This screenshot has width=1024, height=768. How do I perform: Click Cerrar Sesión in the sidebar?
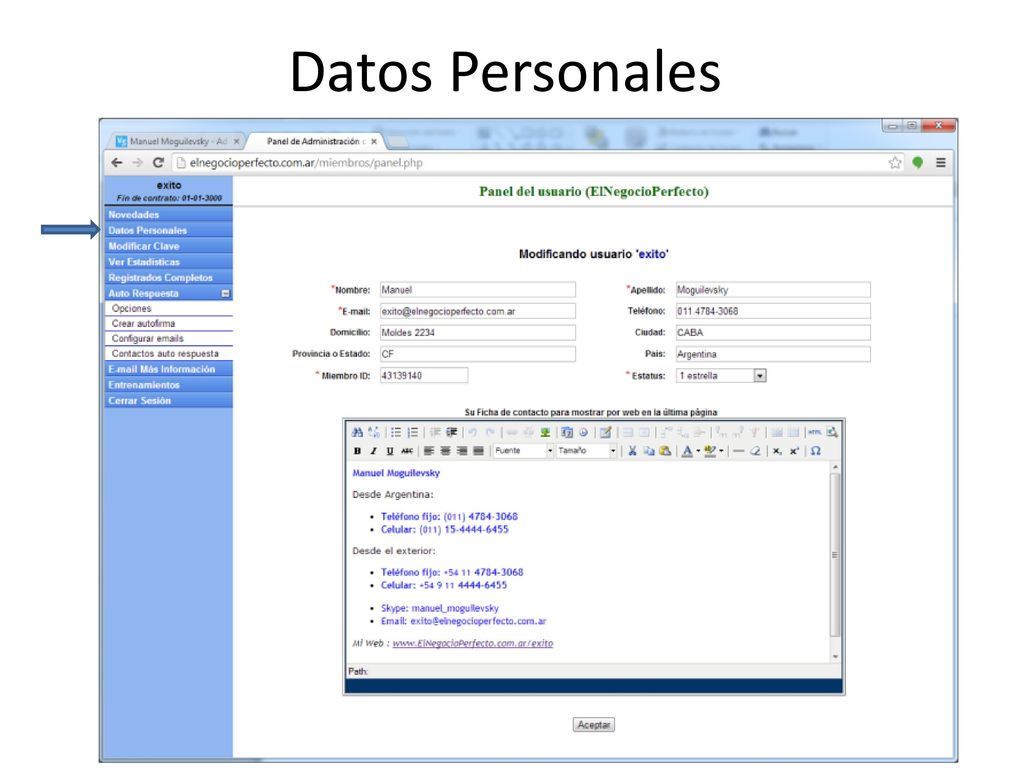click(168, 400)
